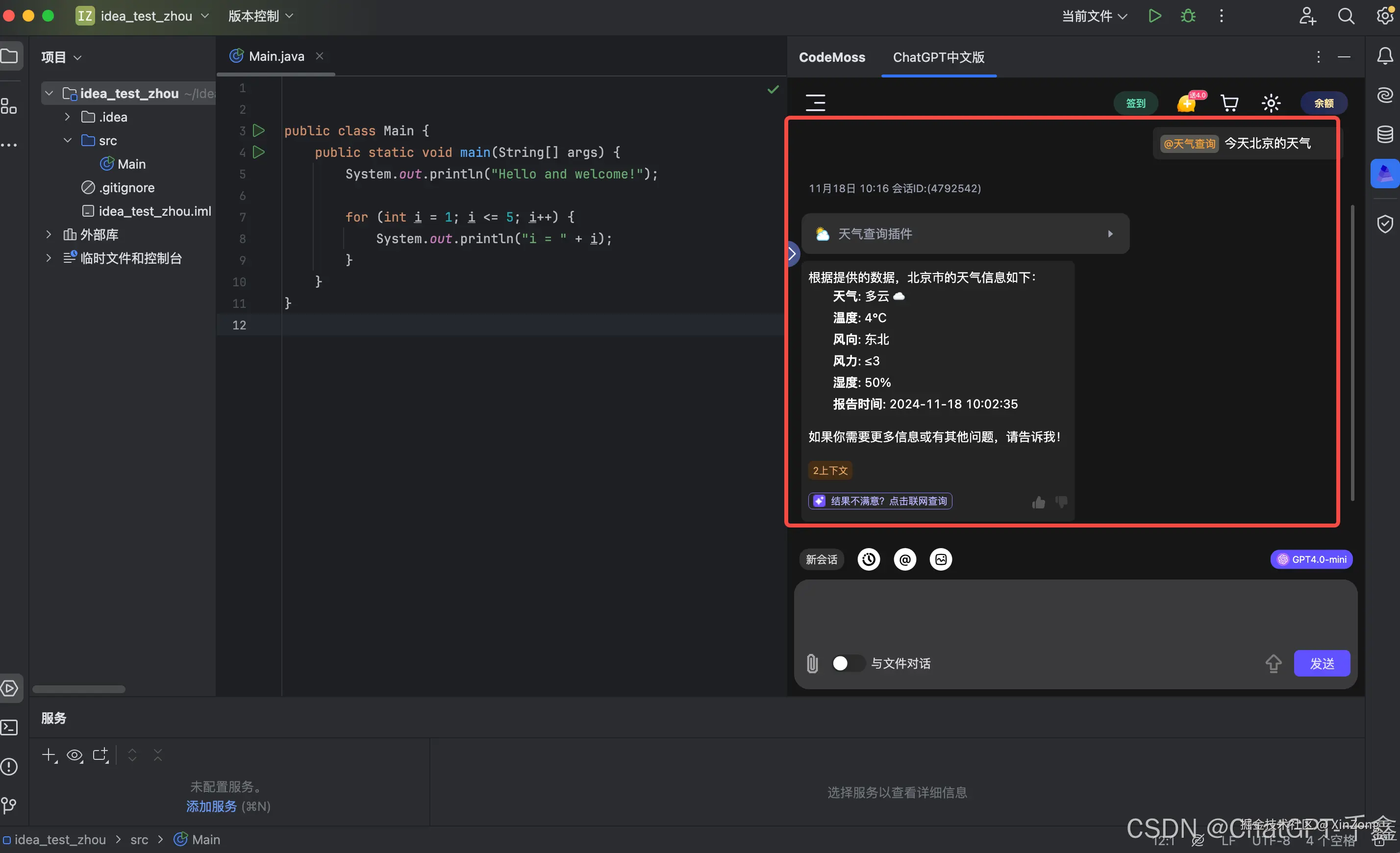Click the thumbs down feedback icon
The image size is (1400, 853).
click(x=1061, y=501)
